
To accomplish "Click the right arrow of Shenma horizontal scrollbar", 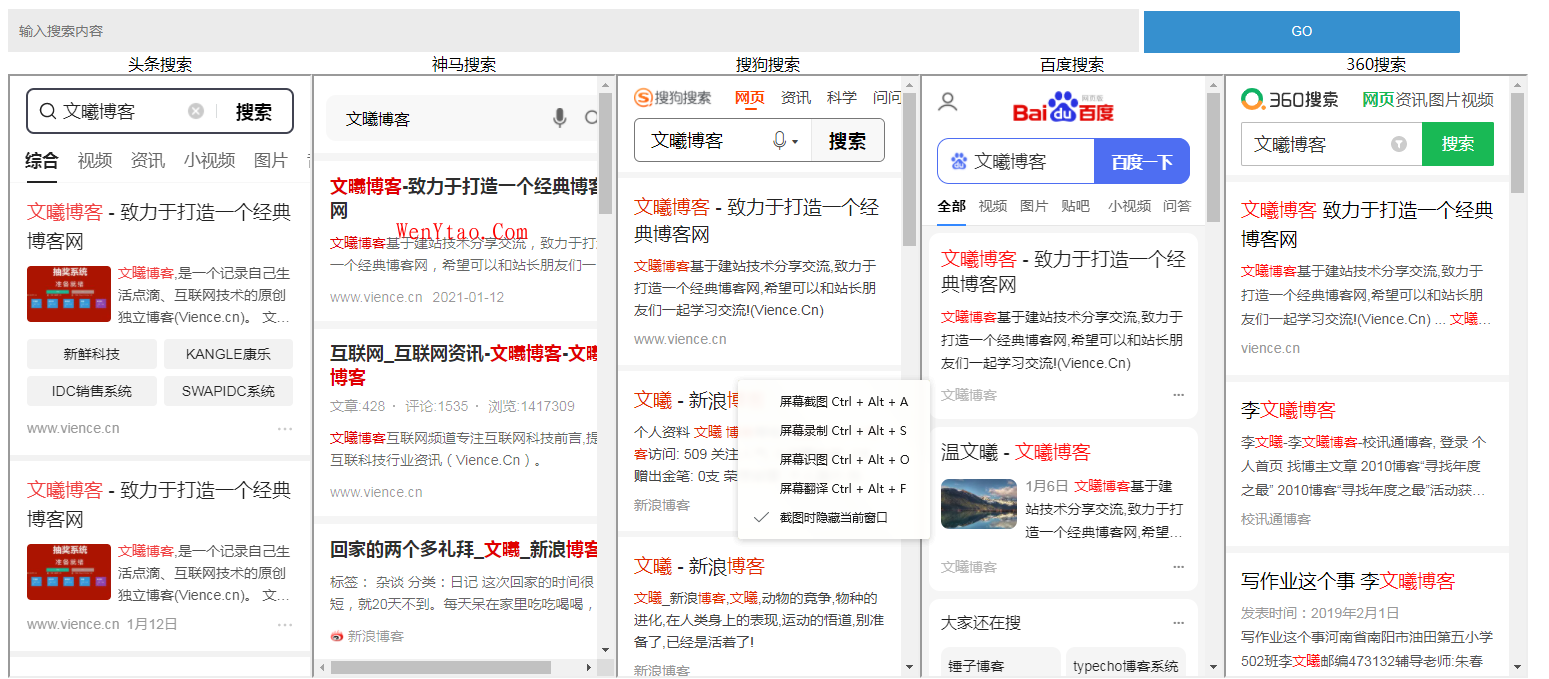I will click(590, 667).
